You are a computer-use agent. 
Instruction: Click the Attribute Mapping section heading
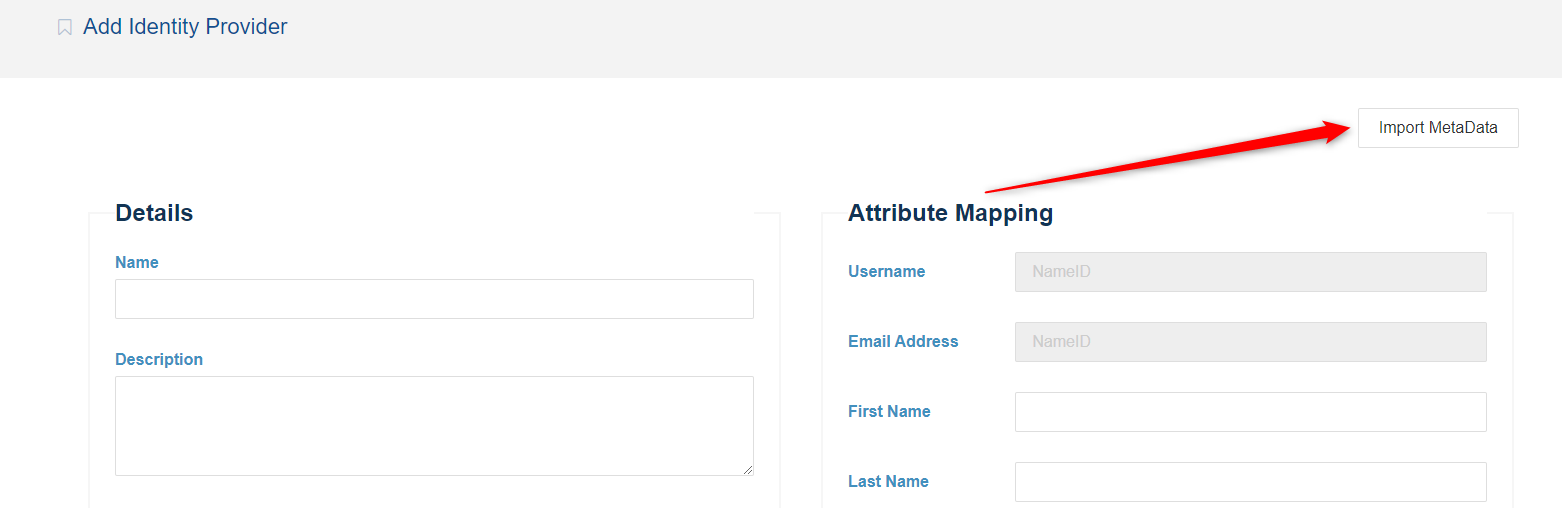(950, 213)
